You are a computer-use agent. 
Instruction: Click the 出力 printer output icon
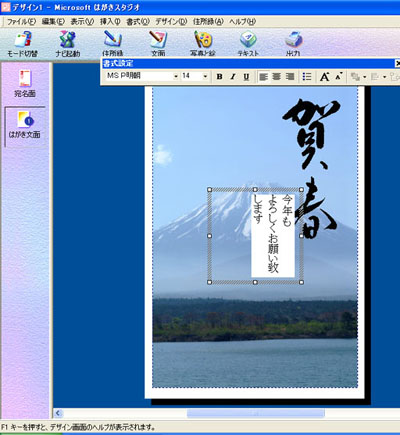(x=293, y=43)
